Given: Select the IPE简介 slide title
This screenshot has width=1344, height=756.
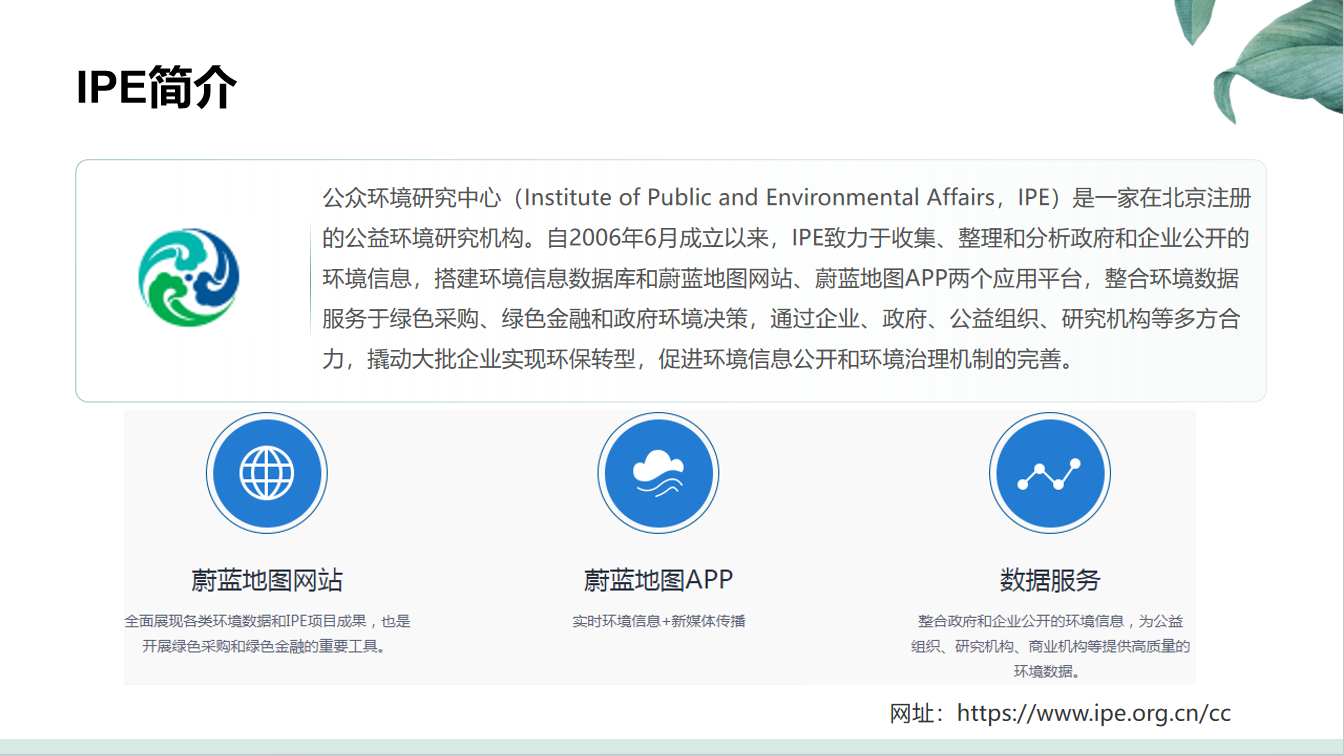Looking at the screenshot, I should point(157,88).
